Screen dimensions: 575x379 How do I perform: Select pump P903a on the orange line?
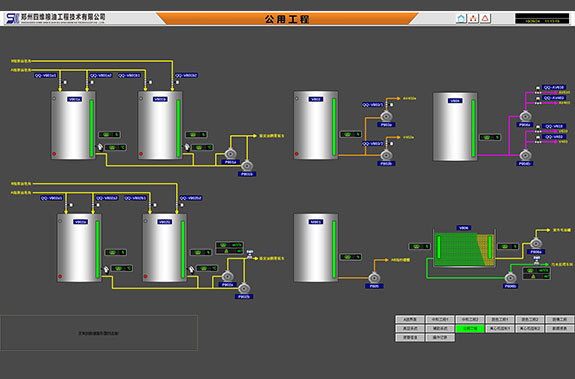[386, 117]
